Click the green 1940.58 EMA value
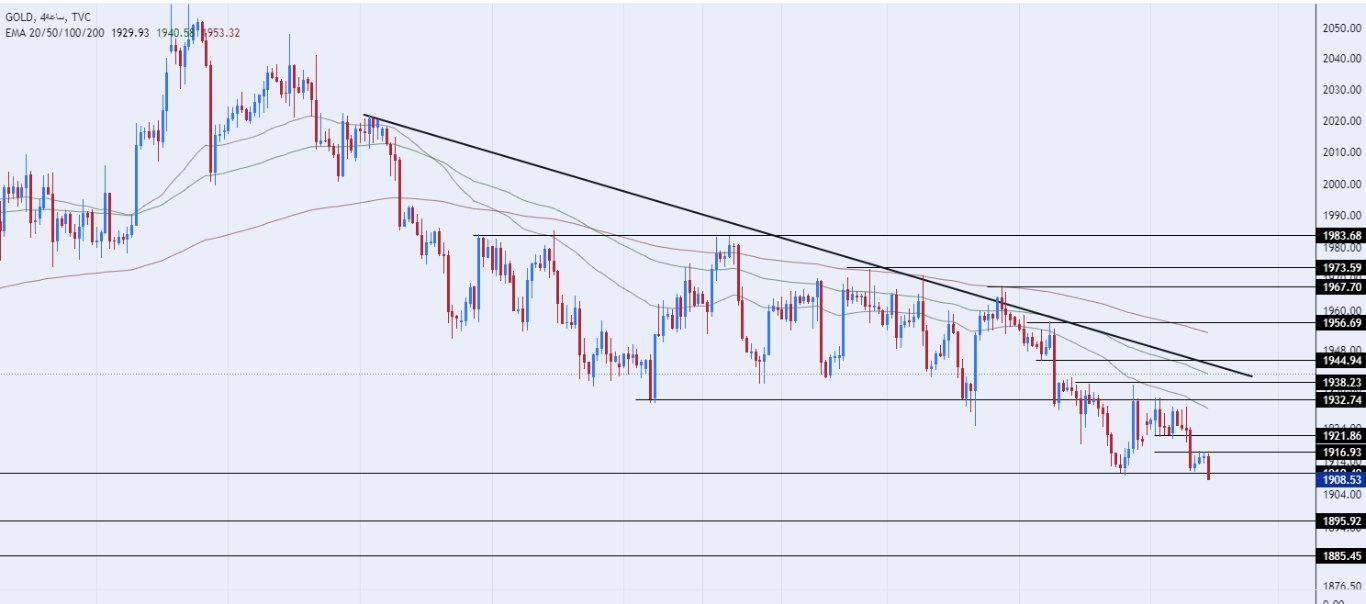1366x604 pixels. click(175, 32)
